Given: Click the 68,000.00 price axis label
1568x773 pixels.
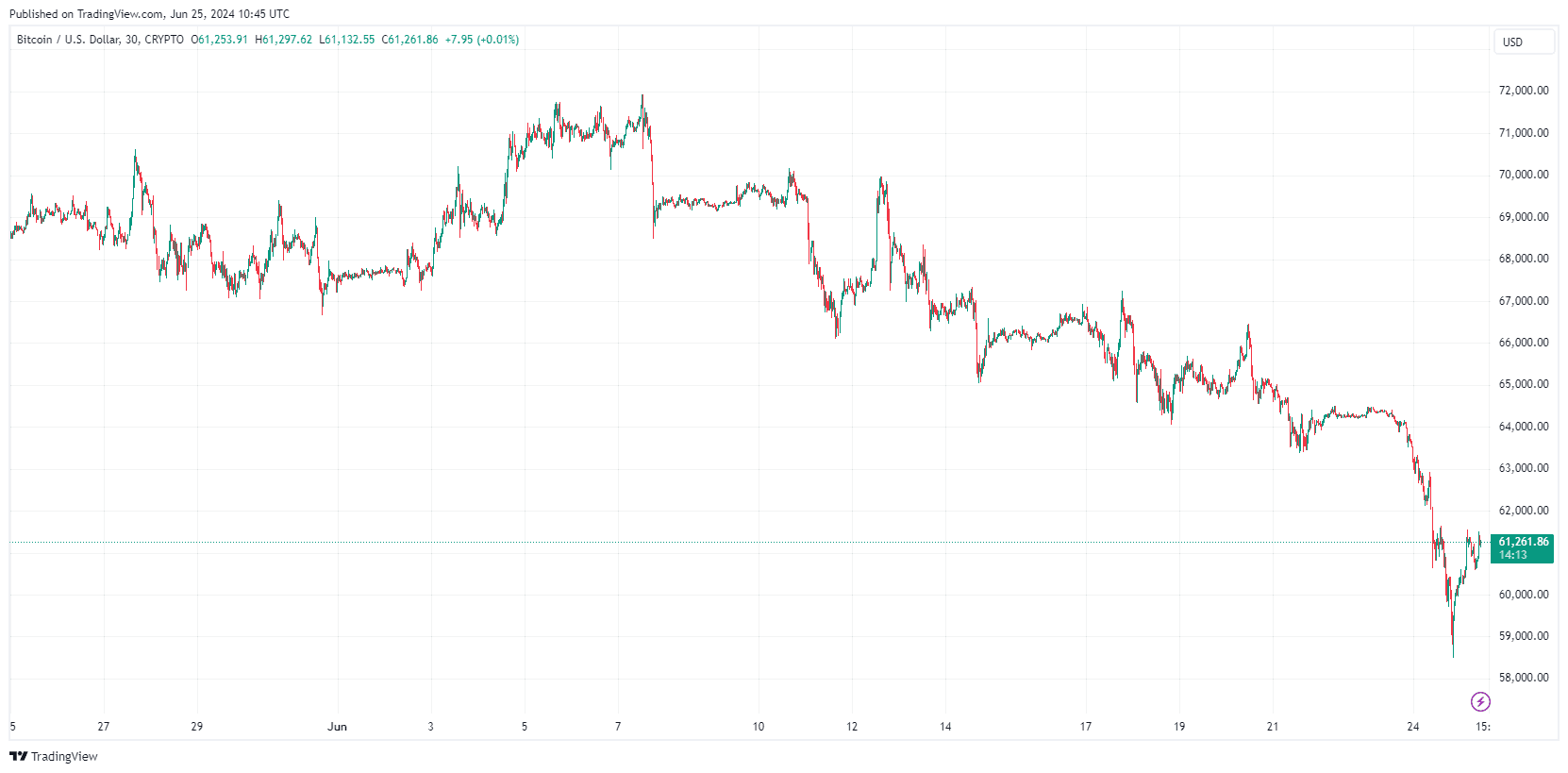Looking at the screenshot, I should pyautogui.click(x=1524, y=259).
